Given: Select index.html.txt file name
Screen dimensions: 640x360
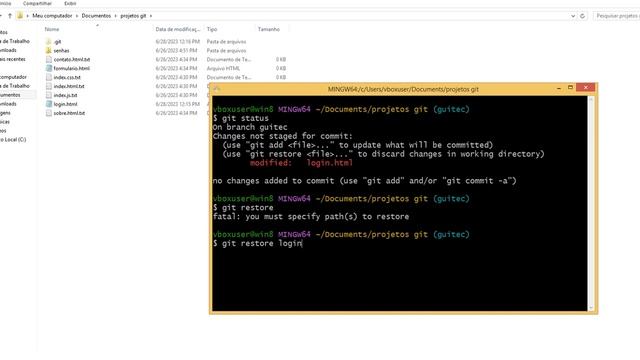Looking at the screenshot, I should coord(69,87).
